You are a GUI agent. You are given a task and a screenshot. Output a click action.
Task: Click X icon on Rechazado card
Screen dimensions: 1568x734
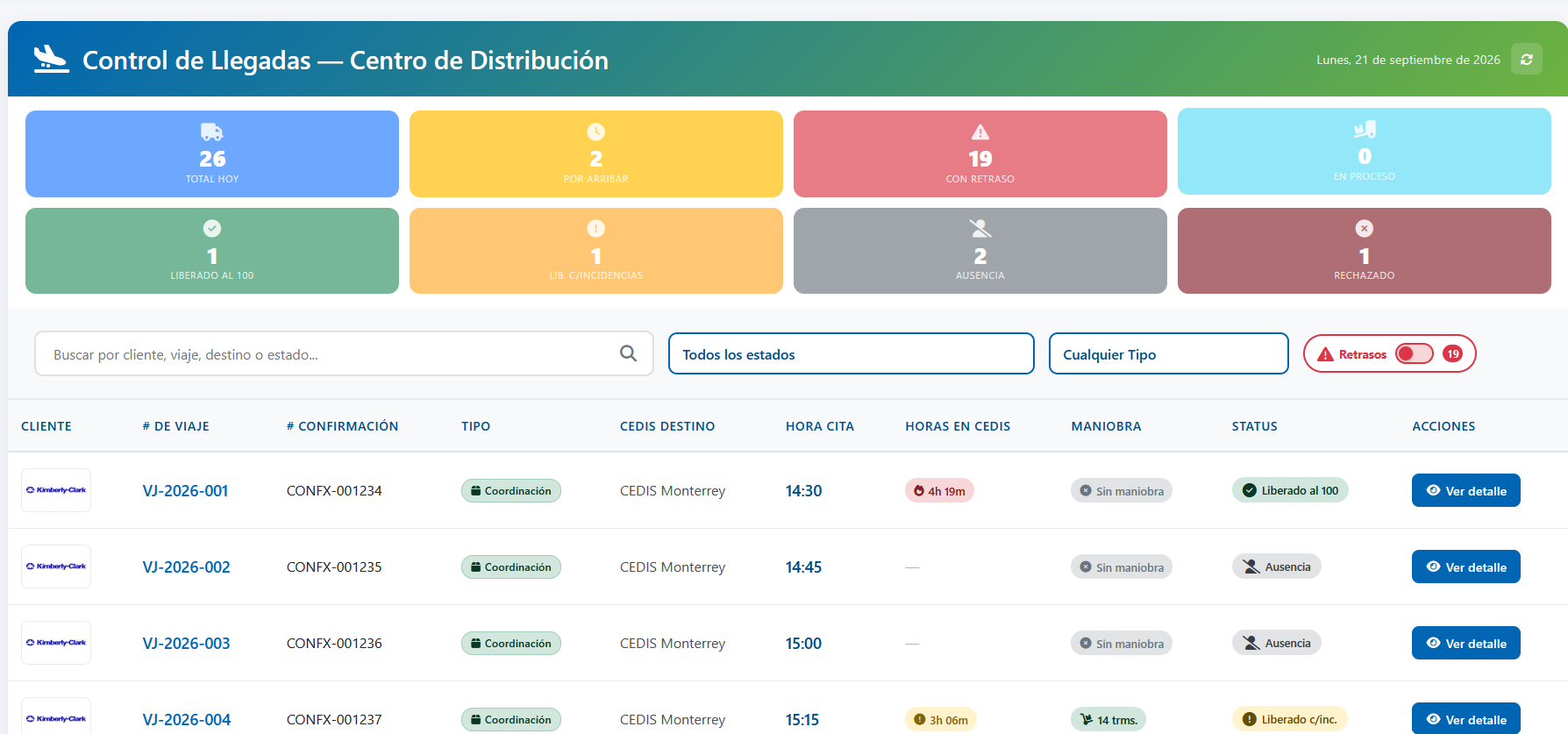pyautogui.click(x=1365, y=228)
